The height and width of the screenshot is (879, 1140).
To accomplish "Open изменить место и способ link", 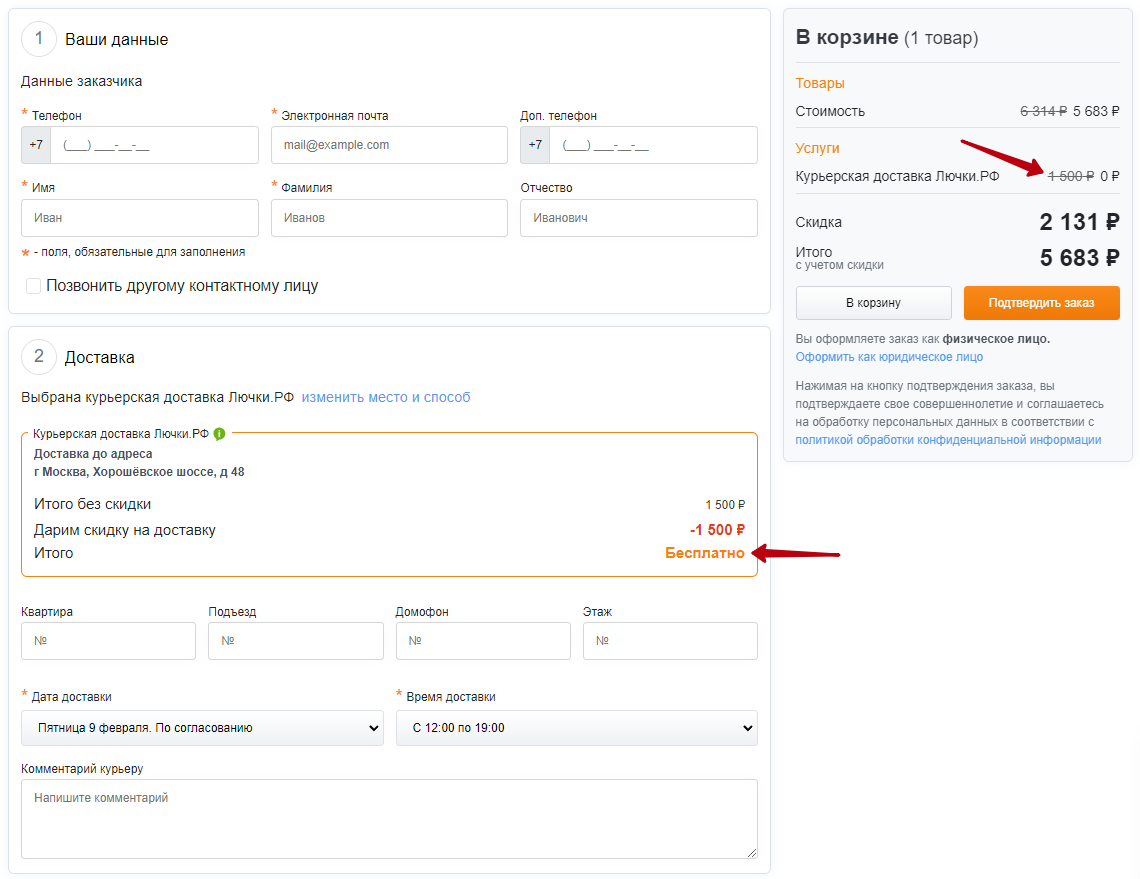I will click(x=386, y=397).
